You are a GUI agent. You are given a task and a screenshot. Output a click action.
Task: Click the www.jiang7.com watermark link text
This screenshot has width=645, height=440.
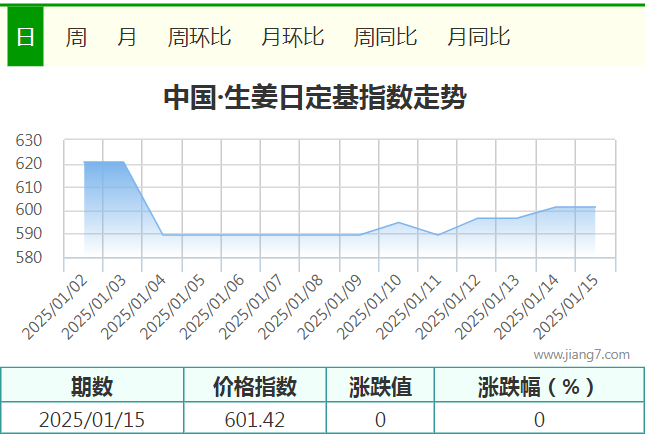(581, 354)
